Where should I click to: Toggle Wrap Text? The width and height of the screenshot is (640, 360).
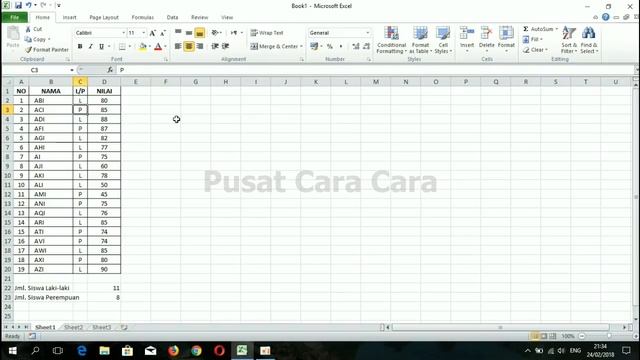267,33
